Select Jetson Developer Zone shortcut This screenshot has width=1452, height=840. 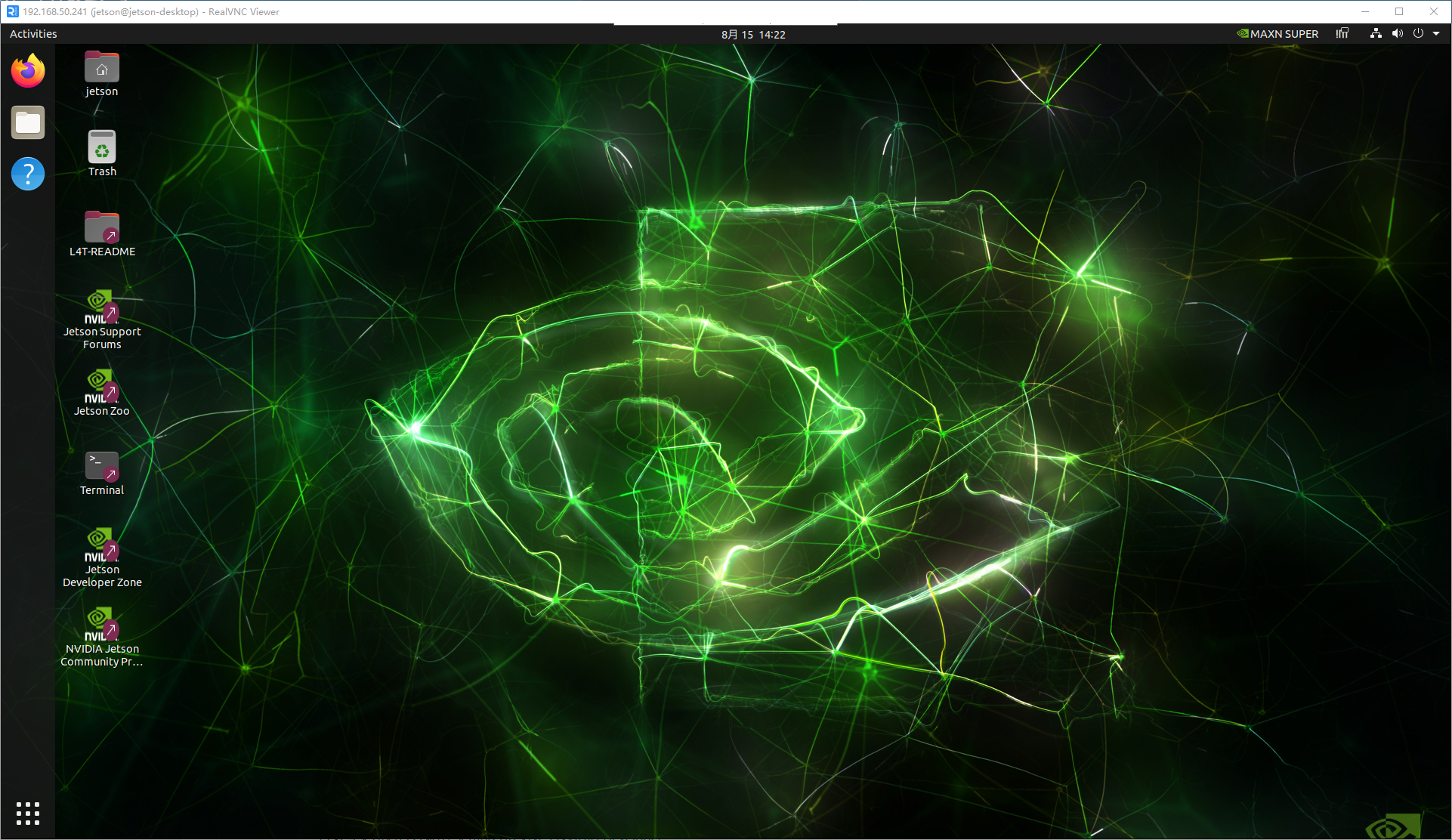(102, 557)
